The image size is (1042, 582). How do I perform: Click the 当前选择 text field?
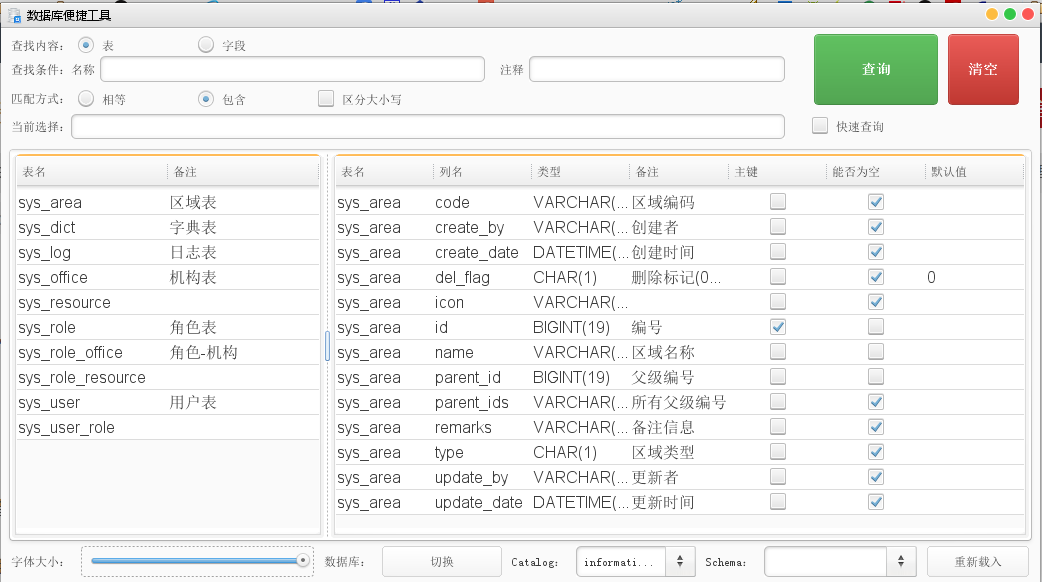point(428,127)
